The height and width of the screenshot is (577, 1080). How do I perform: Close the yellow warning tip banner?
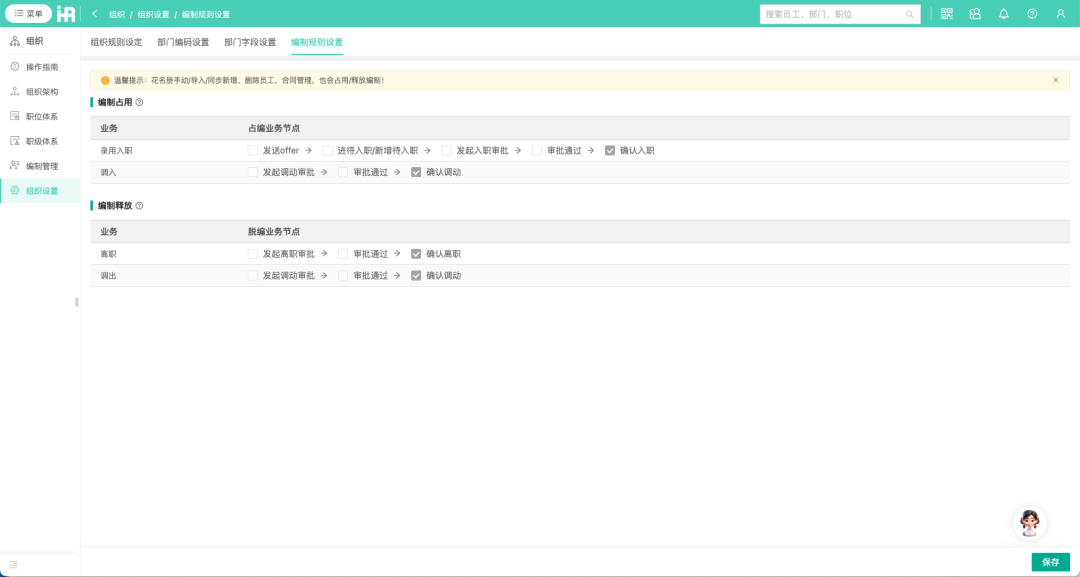[x=1055, y=80]
